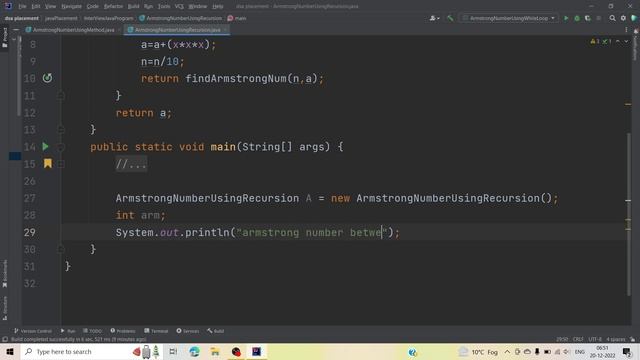This screenshot has height=360, width=640.
Task: Open File Explorer from taskbar
Action: [215, 351]
